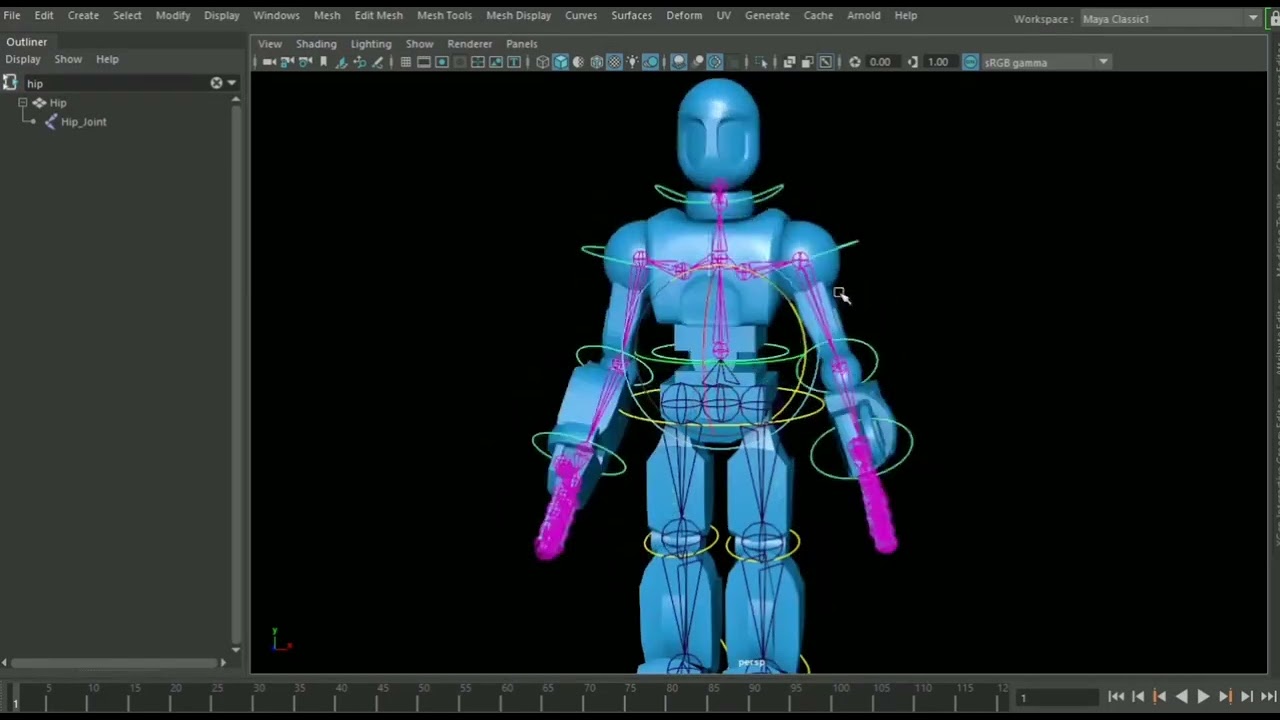
Task: Click the Bookmarks icon in panel toolbar
Action: [323, 62]
